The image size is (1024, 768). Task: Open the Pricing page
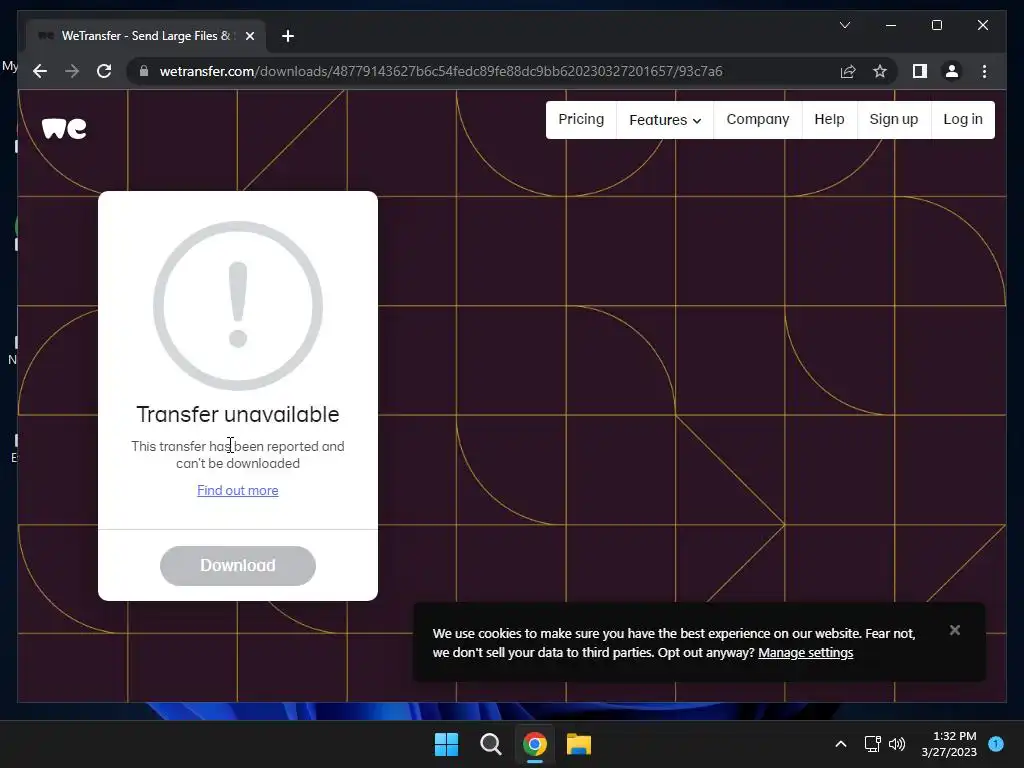tap(581, 120)
